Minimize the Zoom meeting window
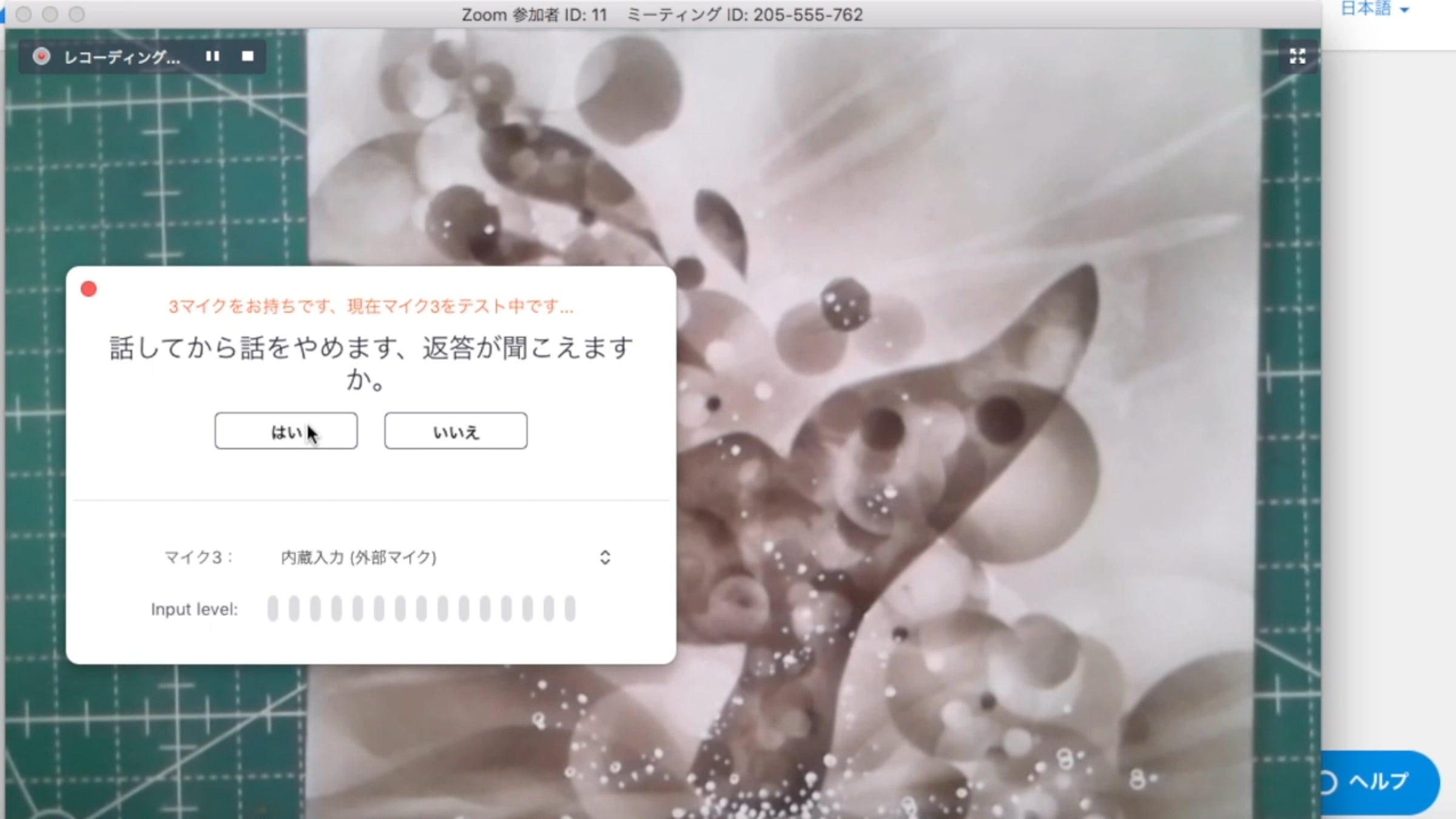The width and height of the screenshot is (1456, 819). pos(50,14)
